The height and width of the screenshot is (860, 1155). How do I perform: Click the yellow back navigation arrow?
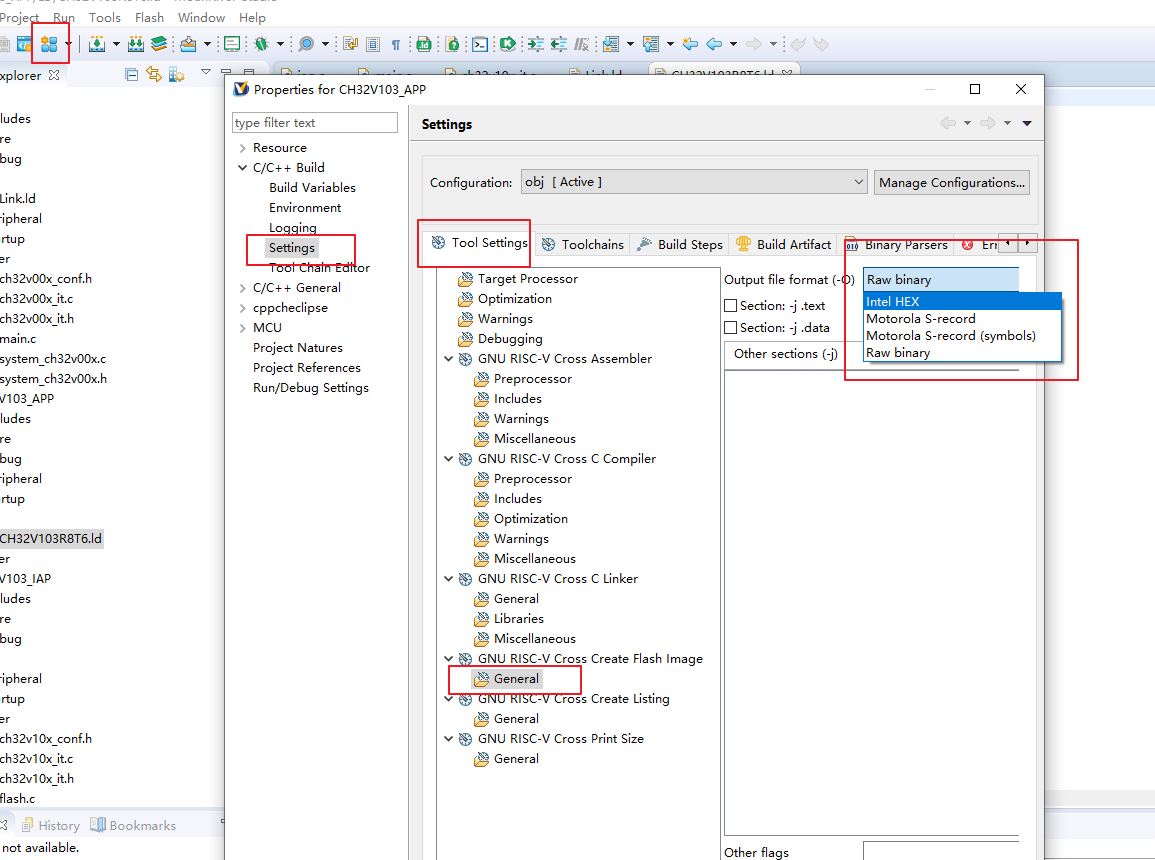click(690, 44)
